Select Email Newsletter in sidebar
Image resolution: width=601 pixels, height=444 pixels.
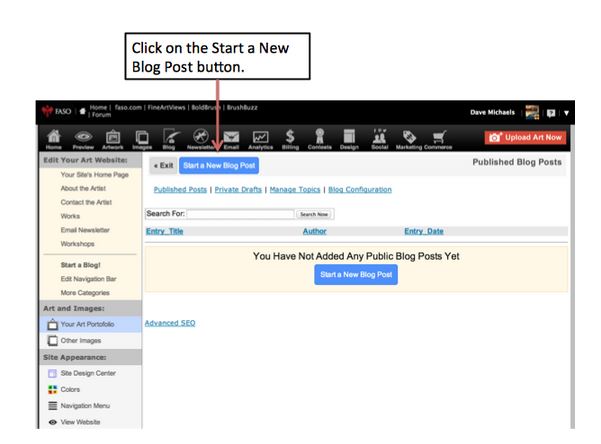[x=85, y=230]
